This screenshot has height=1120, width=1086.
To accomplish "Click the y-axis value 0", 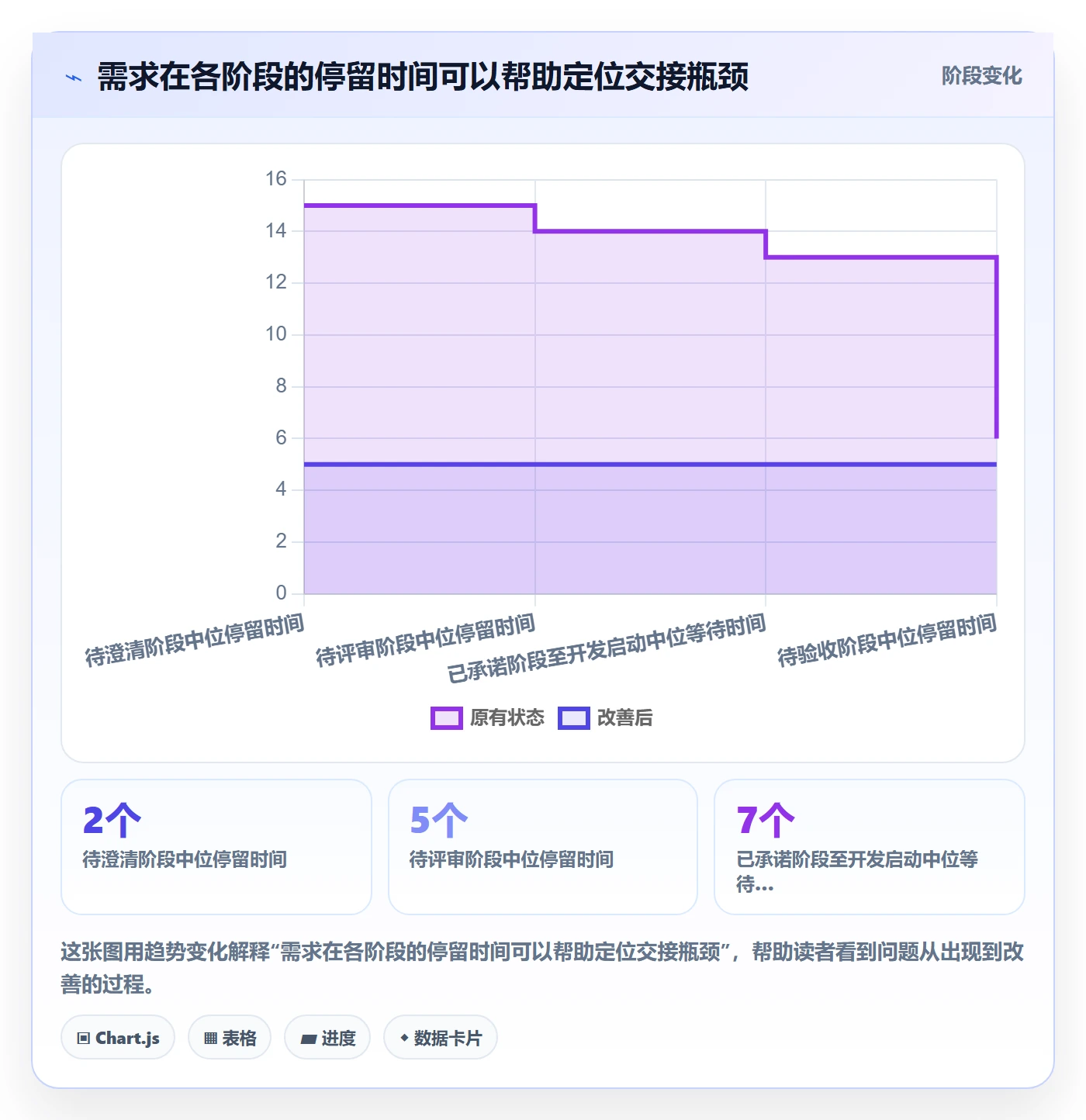I will pos(281,593).
